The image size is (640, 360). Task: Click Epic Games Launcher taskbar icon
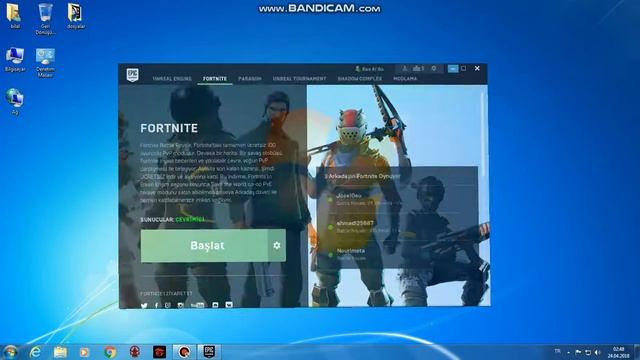pos(209,352)
